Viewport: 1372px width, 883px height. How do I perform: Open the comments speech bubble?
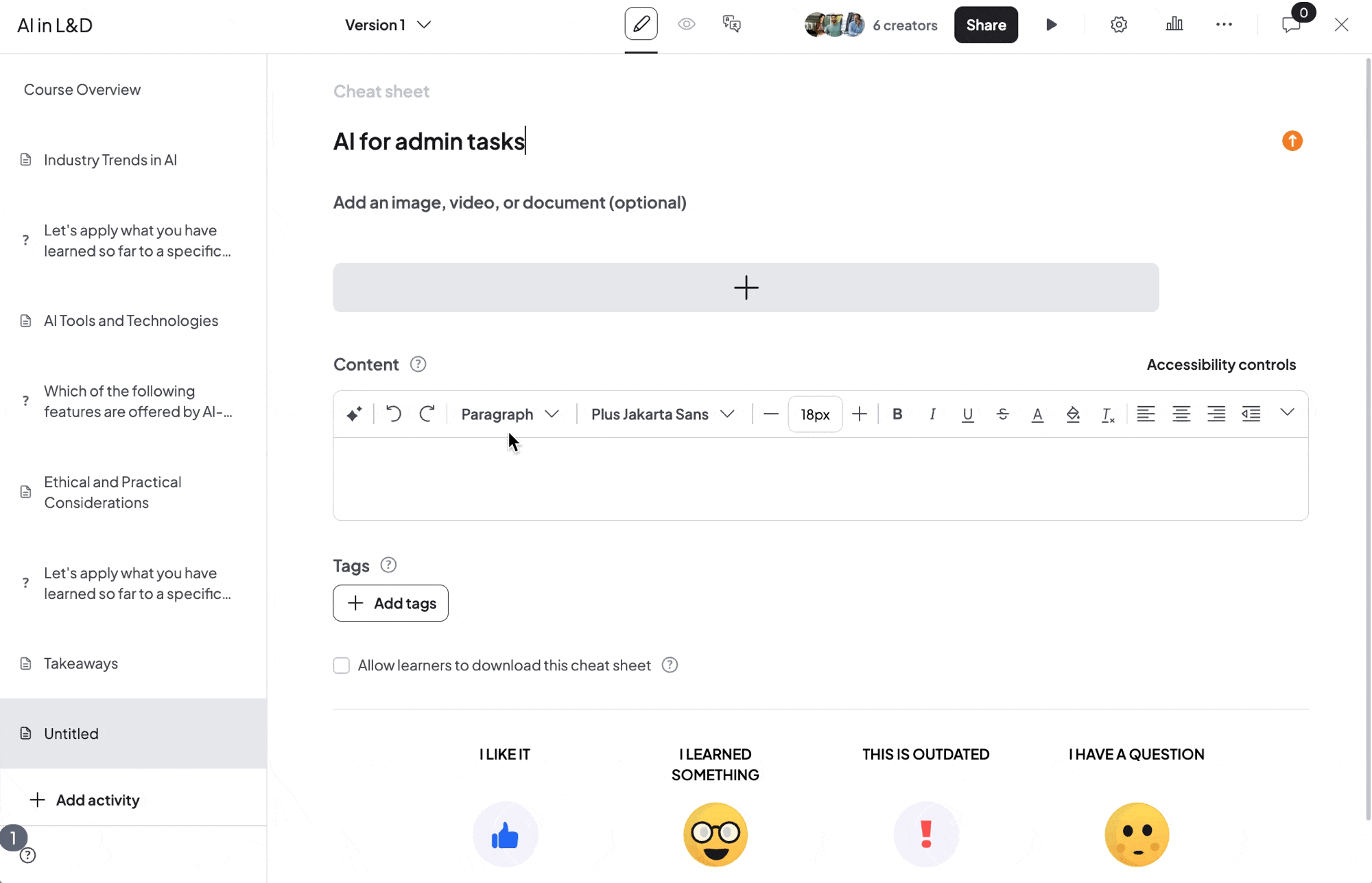1291,25
